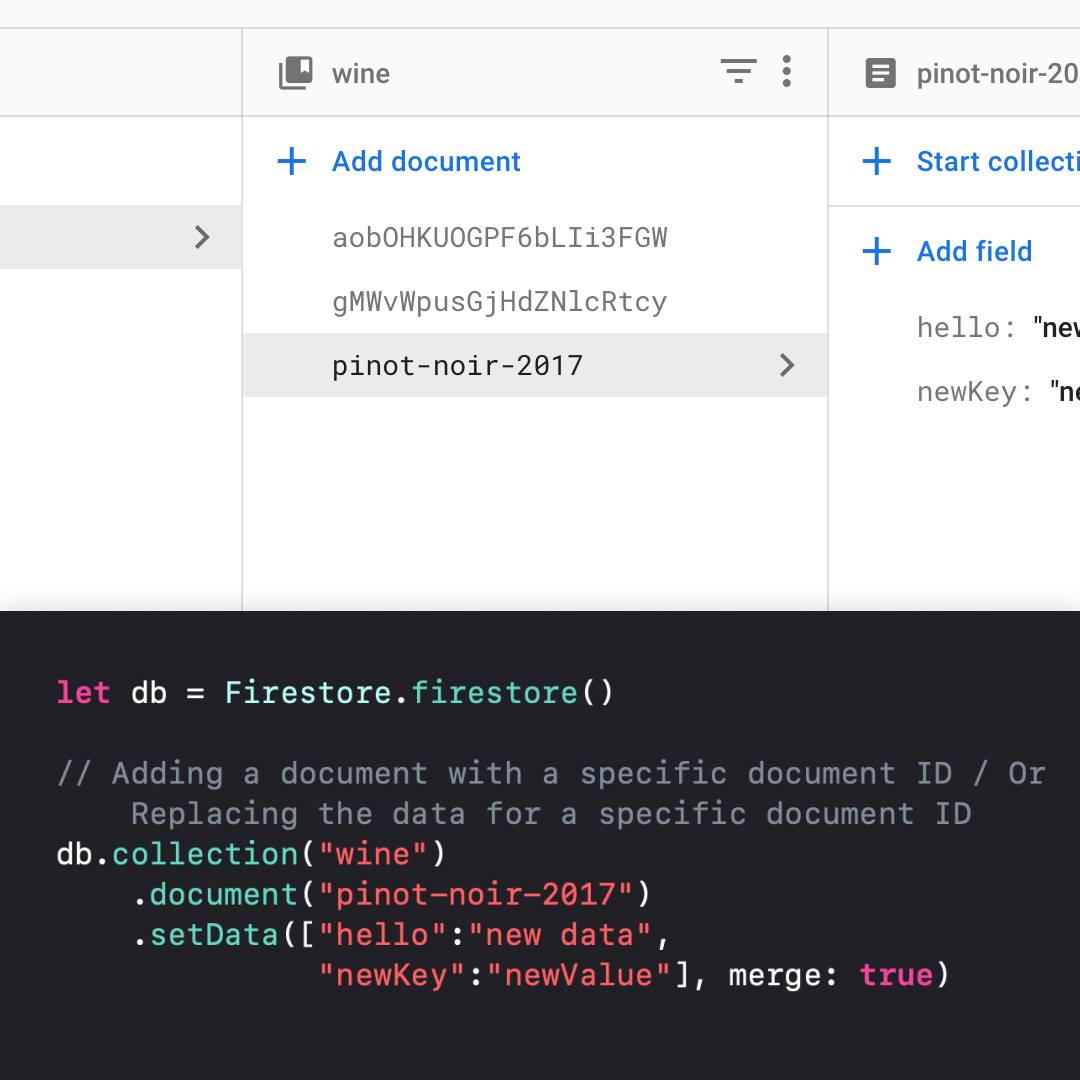Open the filter list icon in wine column
Screen dimensions: 1080x1080
(x=738, y=71)
